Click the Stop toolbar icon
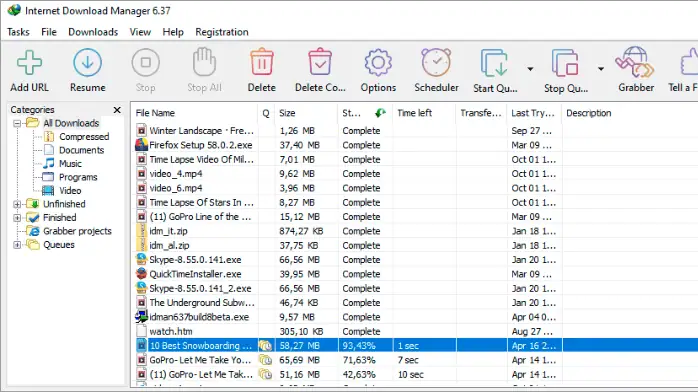The image size is (698, 392). tap(146, 63)
